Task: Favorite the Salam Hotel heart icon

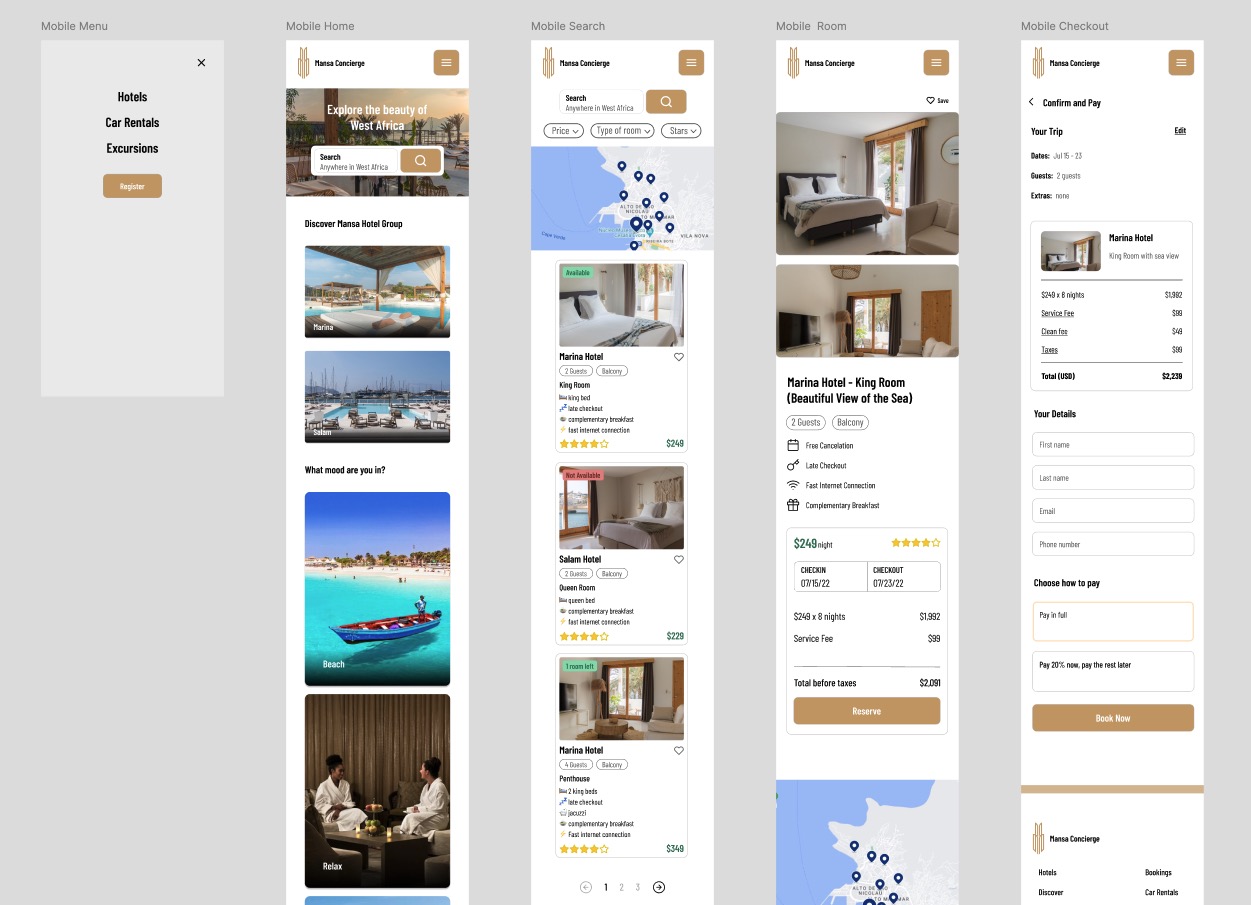Action: point(679,560)
